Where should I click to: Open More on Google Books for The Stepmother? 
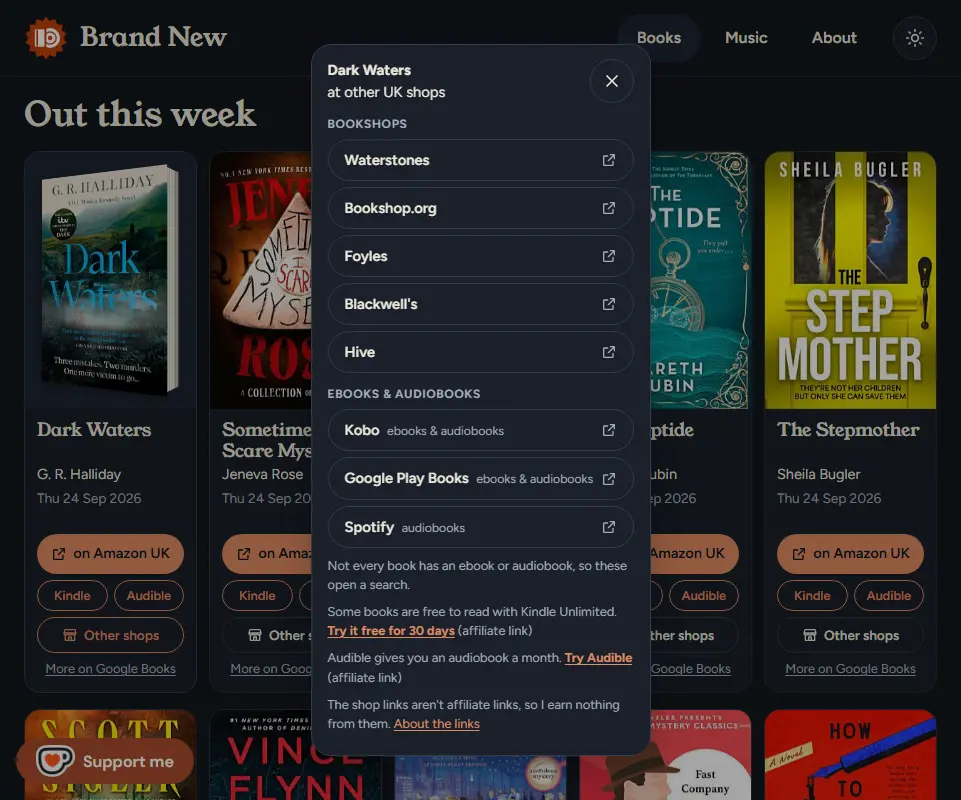click(850, 669)
